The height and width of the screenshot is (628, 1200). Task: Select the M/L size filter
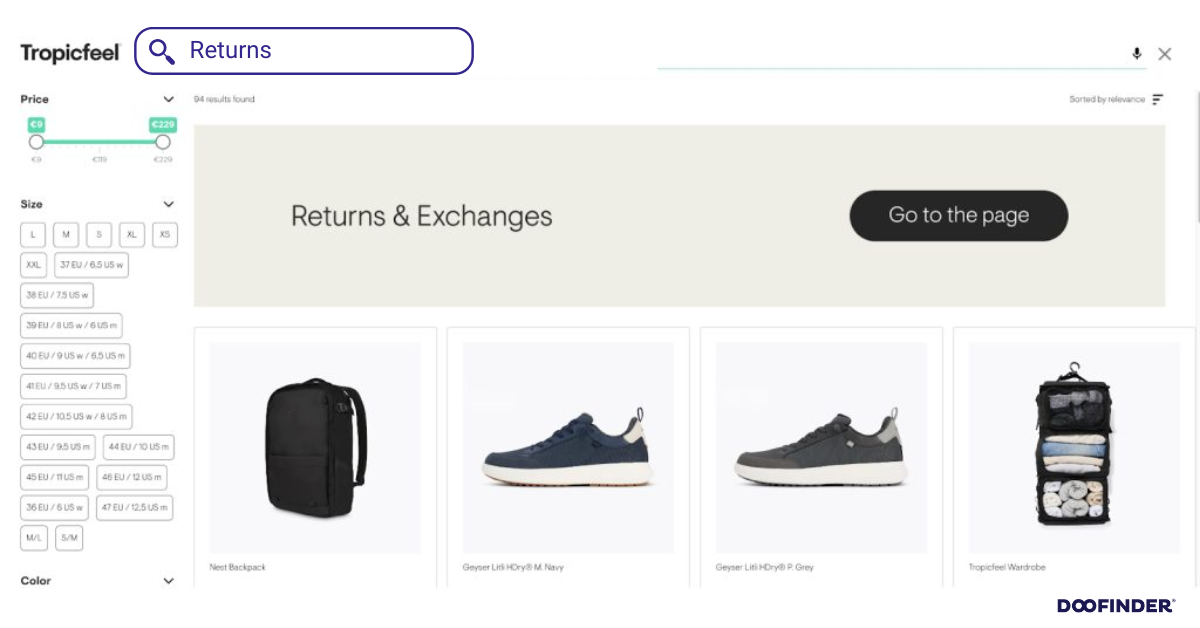(x=33, y=537)
